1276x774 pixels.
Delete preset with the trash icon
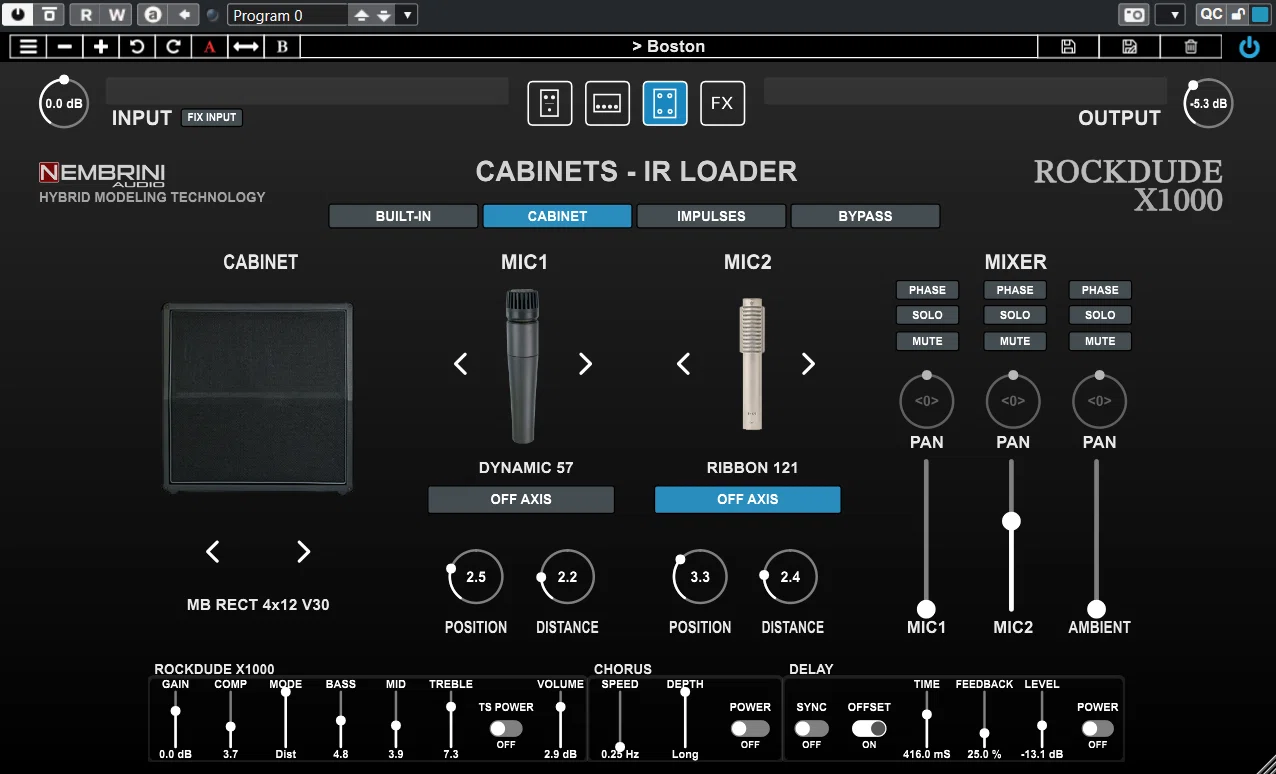[1190, 46]
